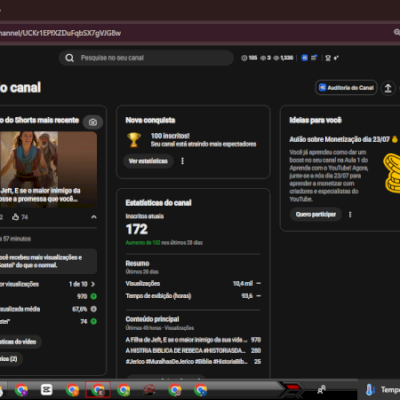Open three-dot menu beside Quero participar
Screen dimensions: 400x400
pos(350,214)
